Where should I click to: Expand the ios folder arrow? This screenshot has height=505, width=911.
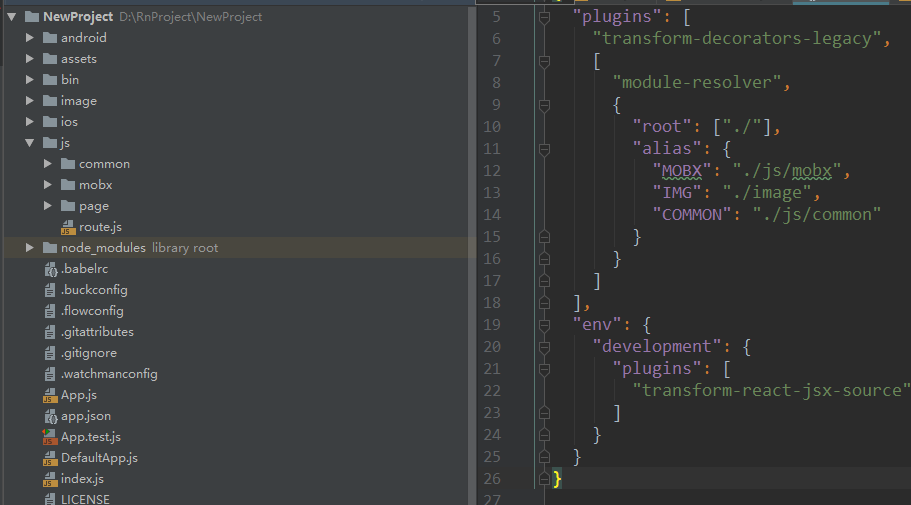click(x=30, y=121)
